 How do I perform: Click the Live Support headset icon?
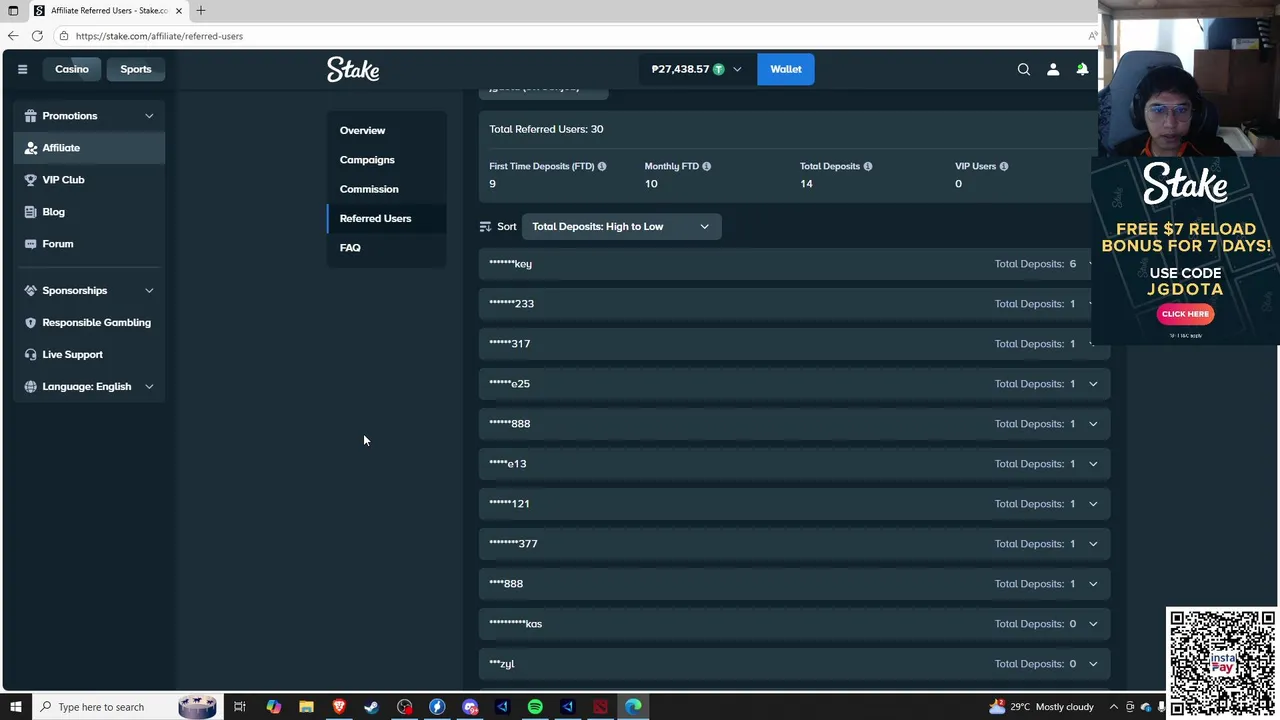click(x=30, y=355)
